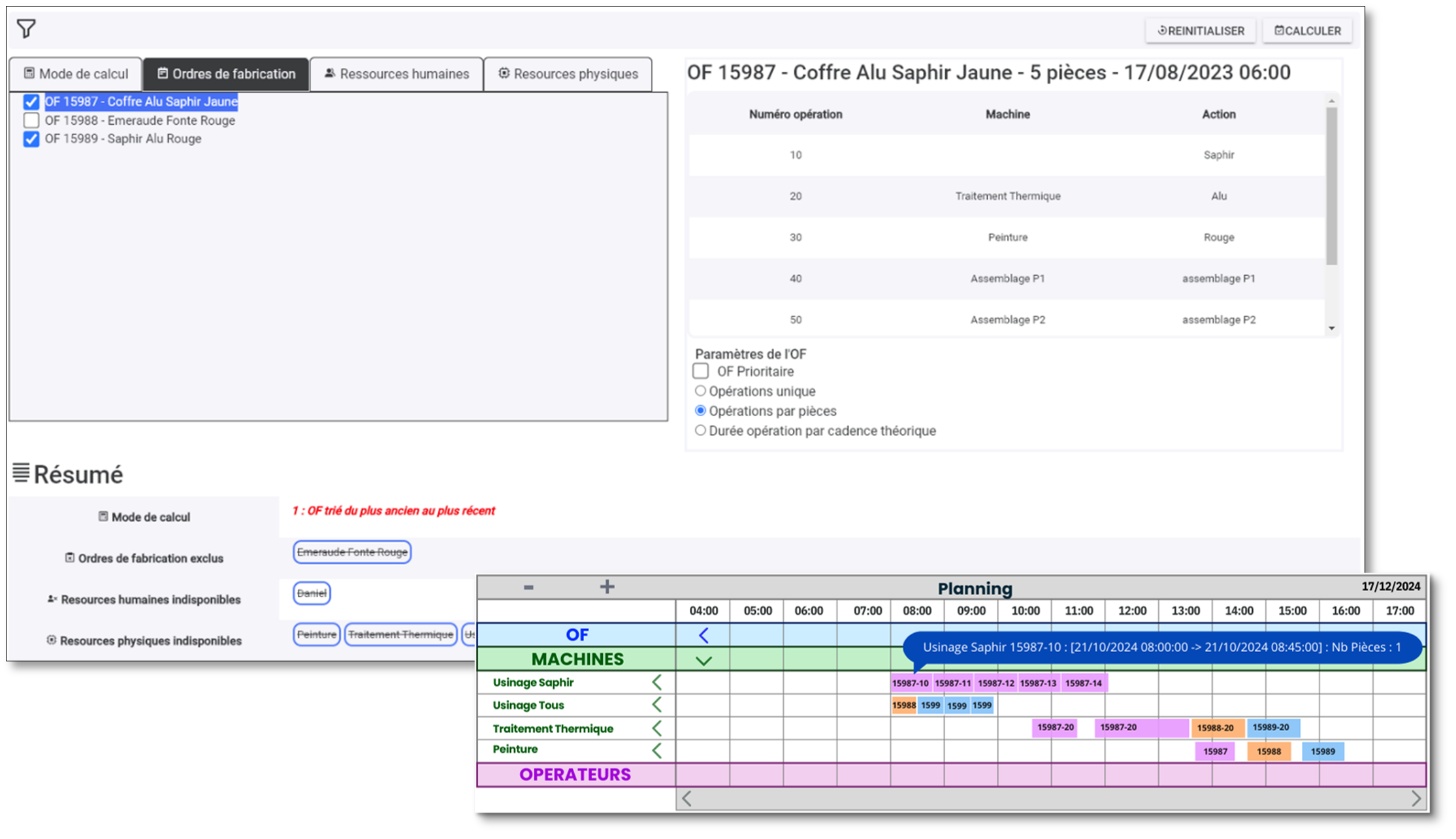Open the filter funnel icon
Viewport: 1456px width, 839px height.
[x=26, y=29]
